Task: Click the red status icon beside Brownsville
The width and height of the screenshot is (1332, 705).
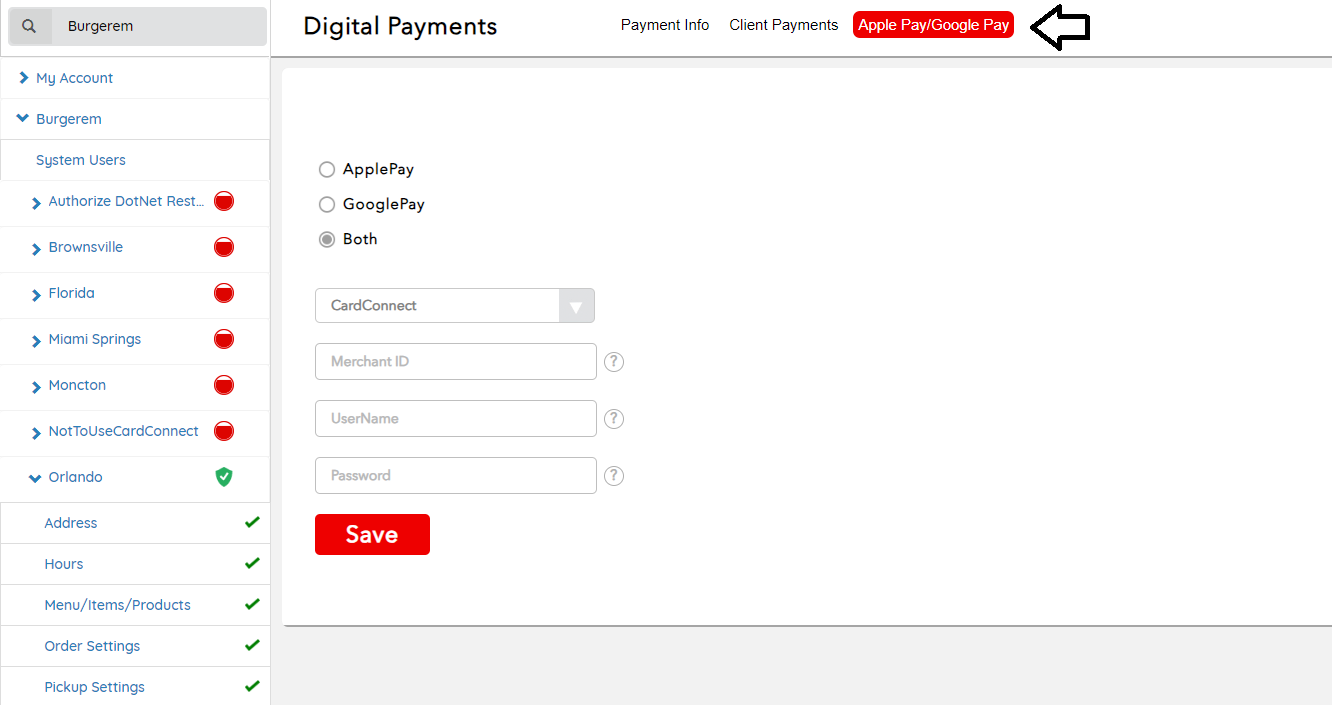Action: pos(224,247)
